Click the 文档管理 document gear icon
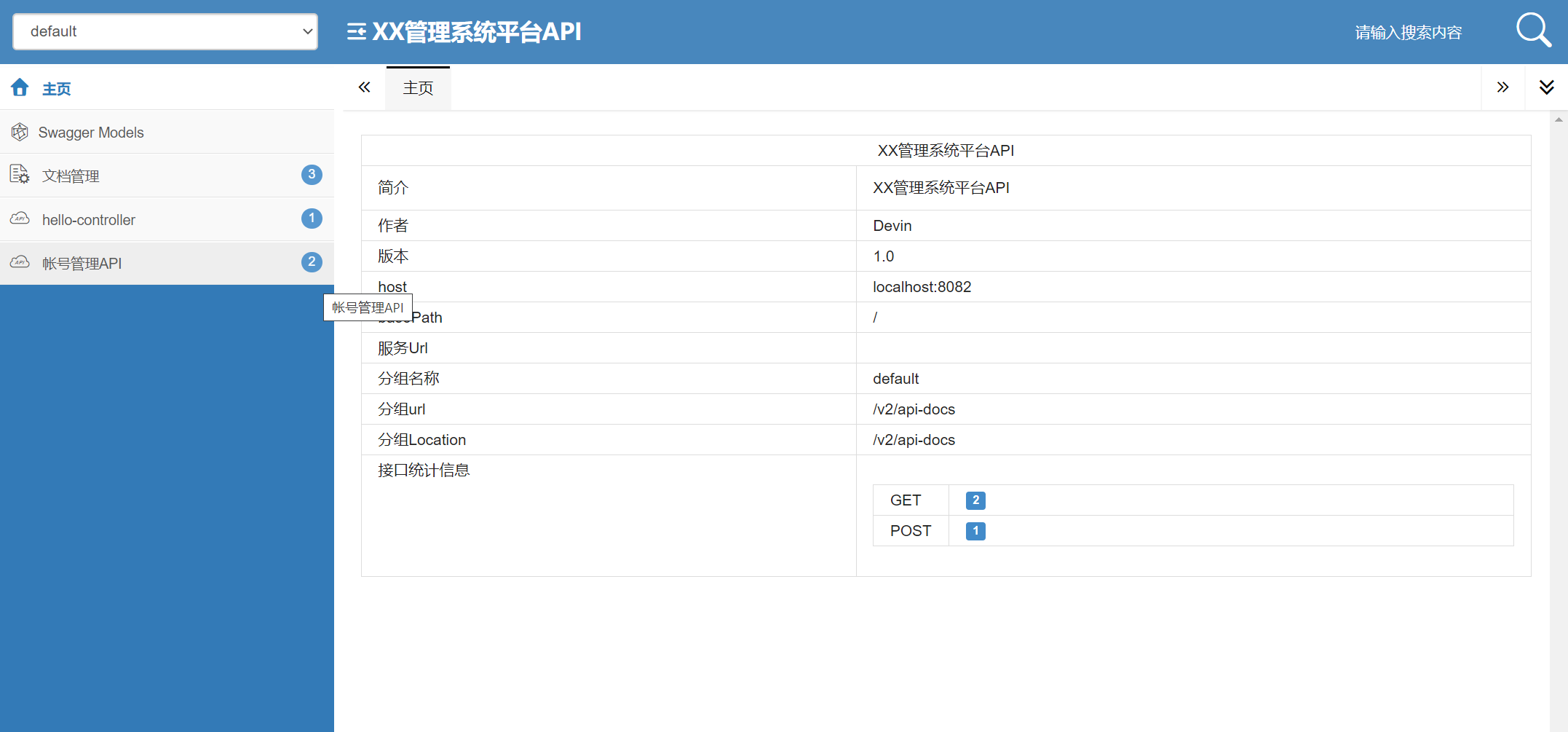Viewport: 1568px width, 732px height. [20, 175]
